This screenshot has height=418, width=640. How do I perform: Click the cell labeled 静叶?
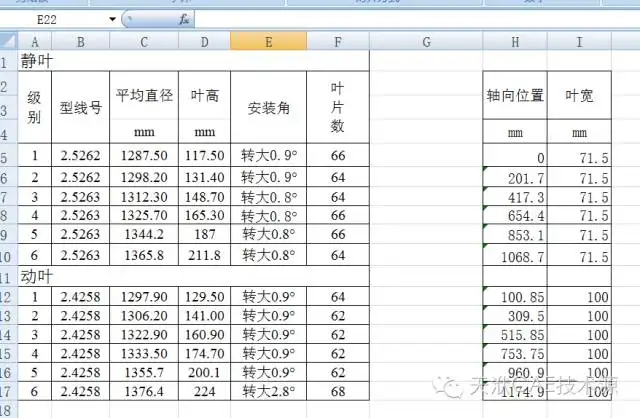click(194, 61)
